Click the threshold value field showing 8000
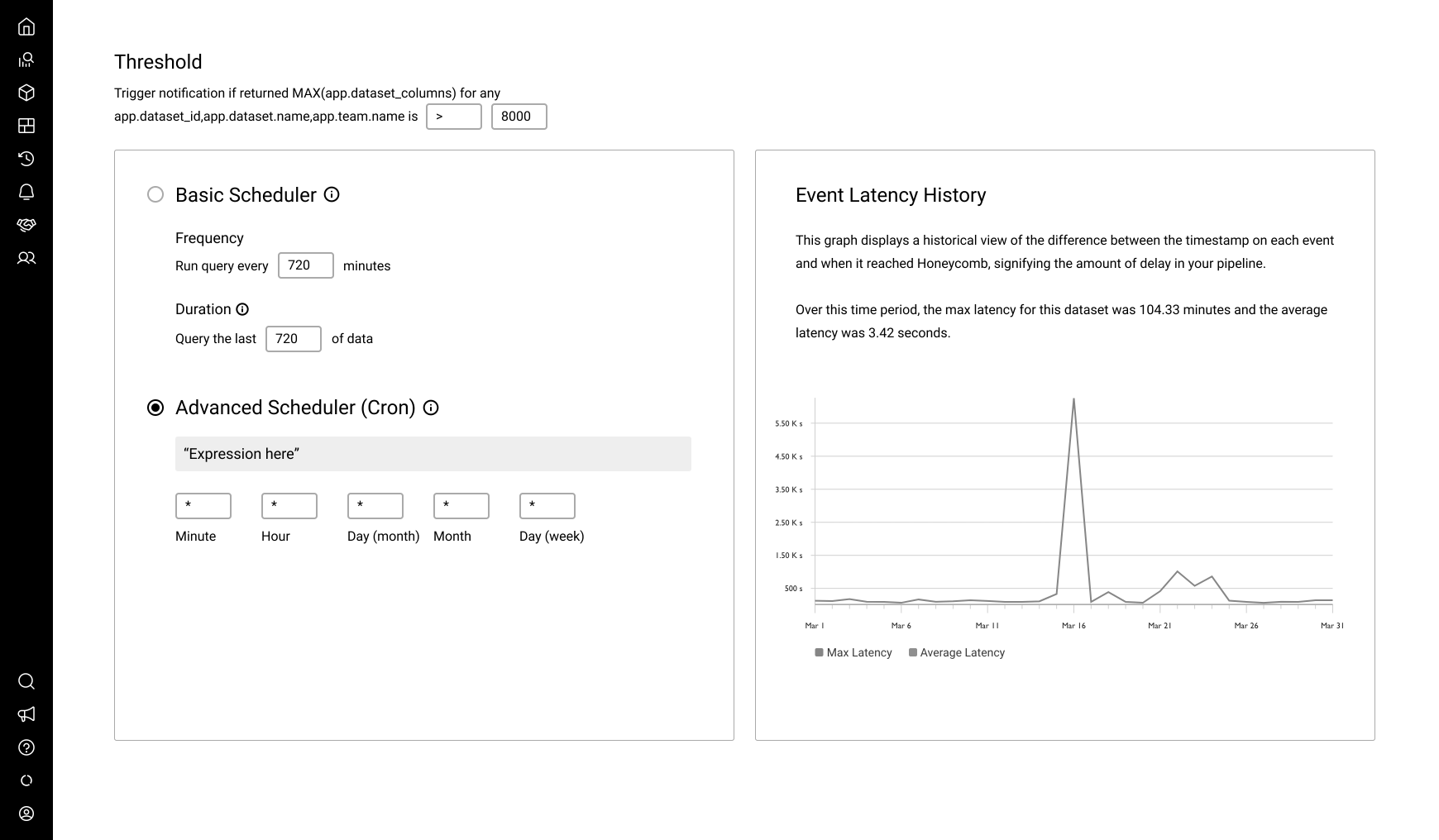 click(519, 117)
